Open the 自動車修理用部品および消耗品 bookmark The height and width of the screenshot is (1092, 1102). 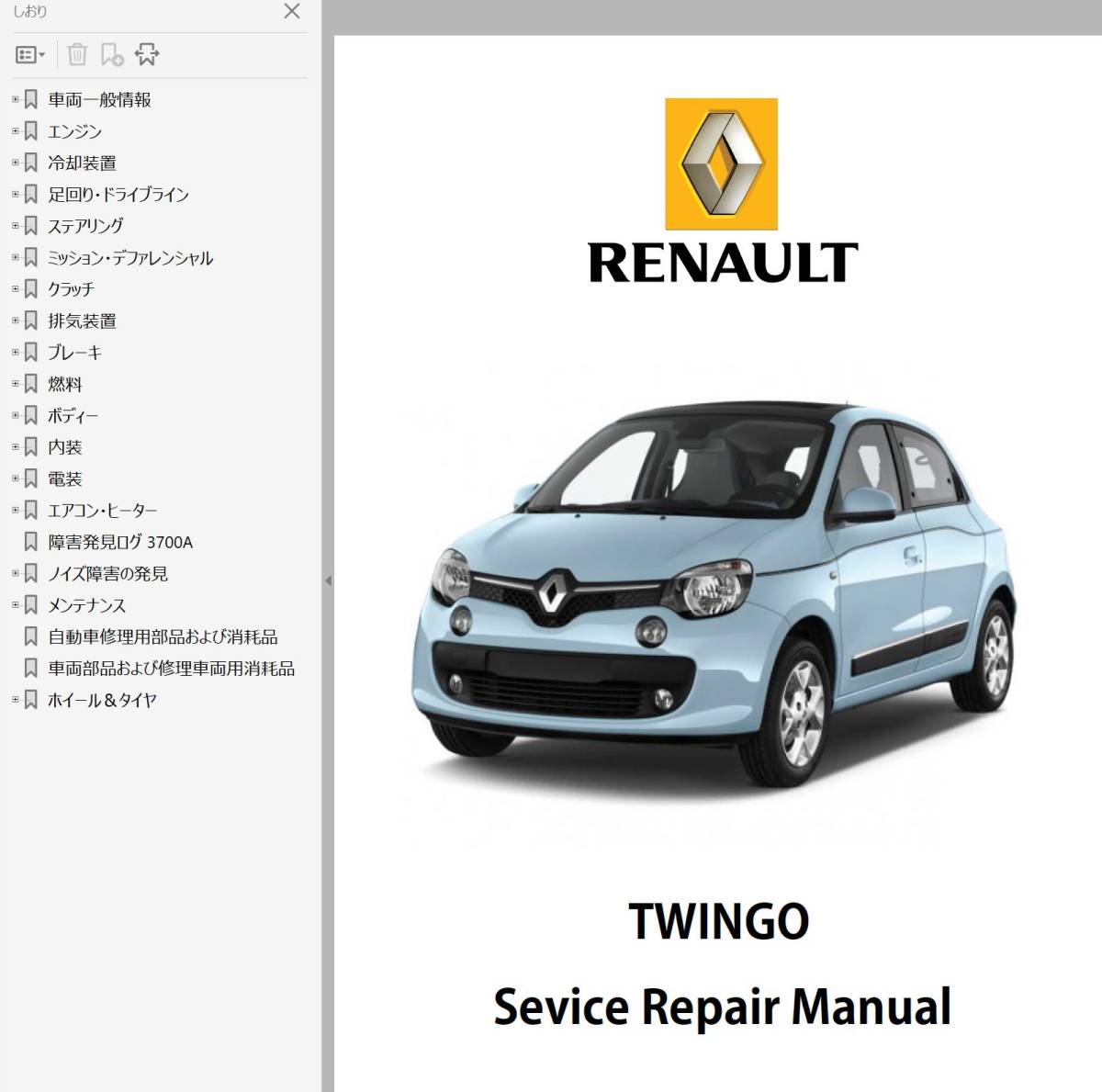coord(163,636)
